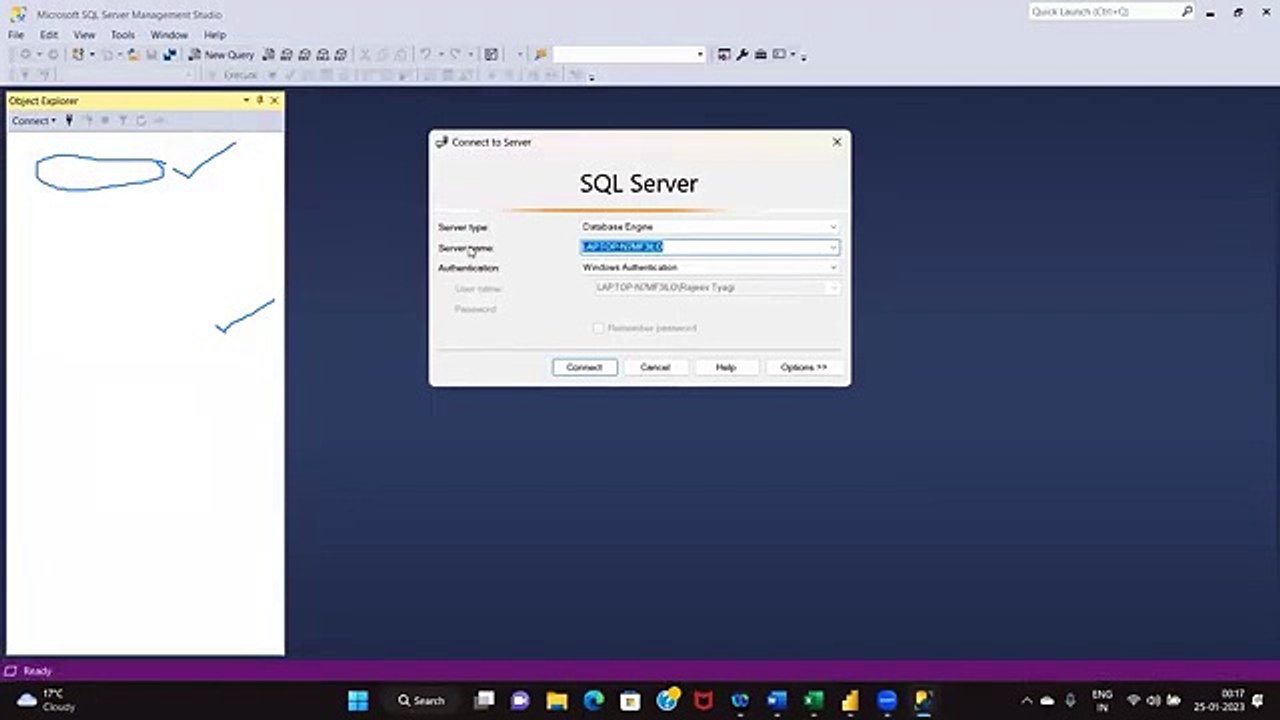Open the Object Explorer window position dropdown arrow
Screen dimensions: 1280x720
pos(246,100)
